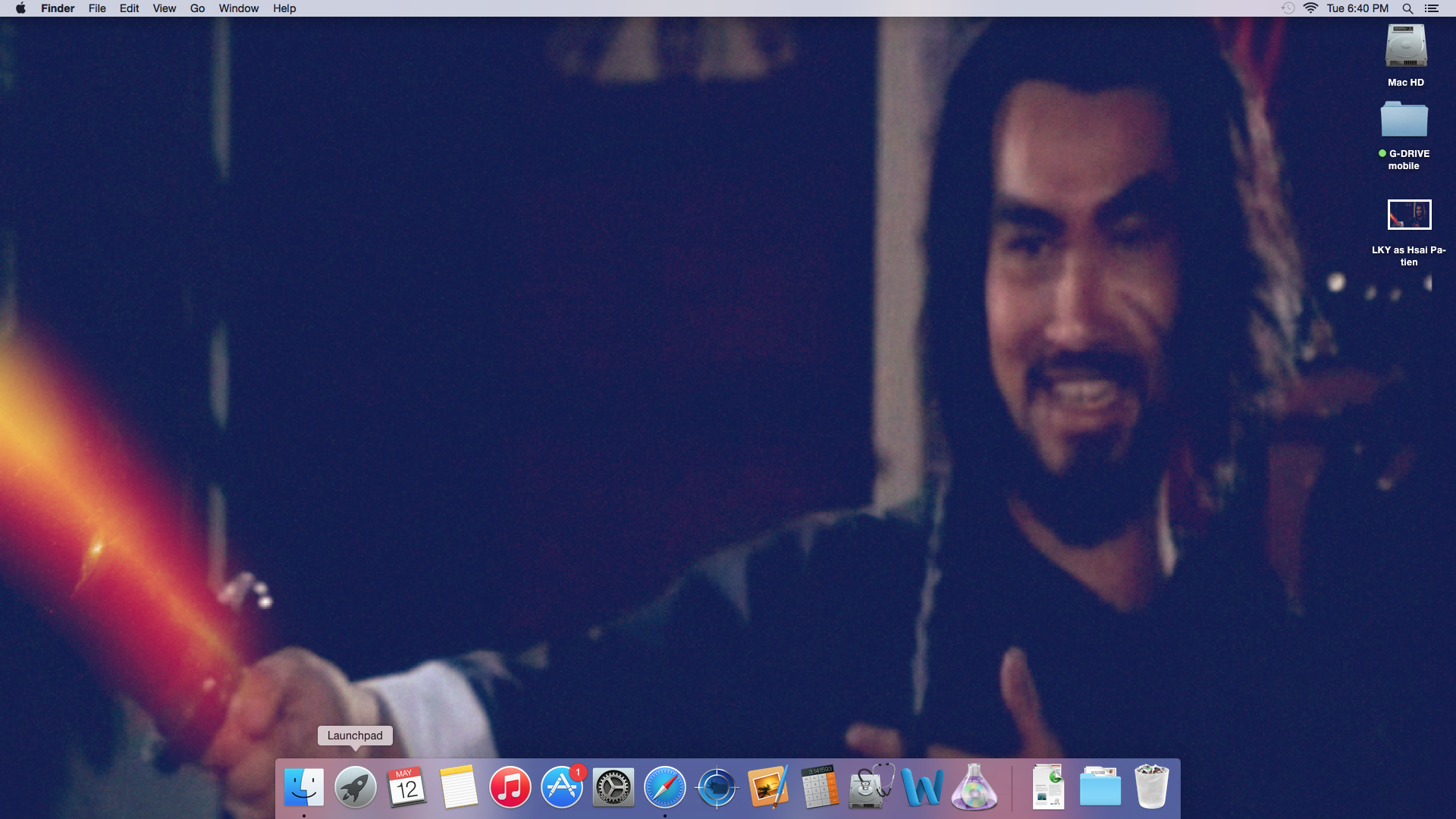Click the Mac HD label text
Screen dimensions: 1456x819
tap(1406, 83)
